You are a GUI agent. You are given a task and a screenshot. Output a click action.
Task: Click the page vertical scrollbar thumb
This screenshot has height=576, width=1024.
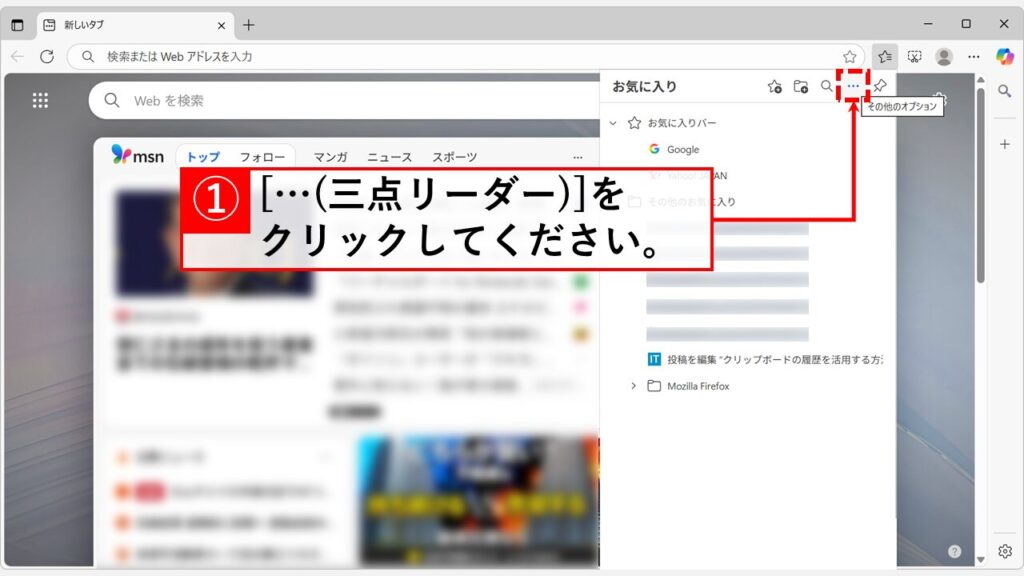click(980, 185)
